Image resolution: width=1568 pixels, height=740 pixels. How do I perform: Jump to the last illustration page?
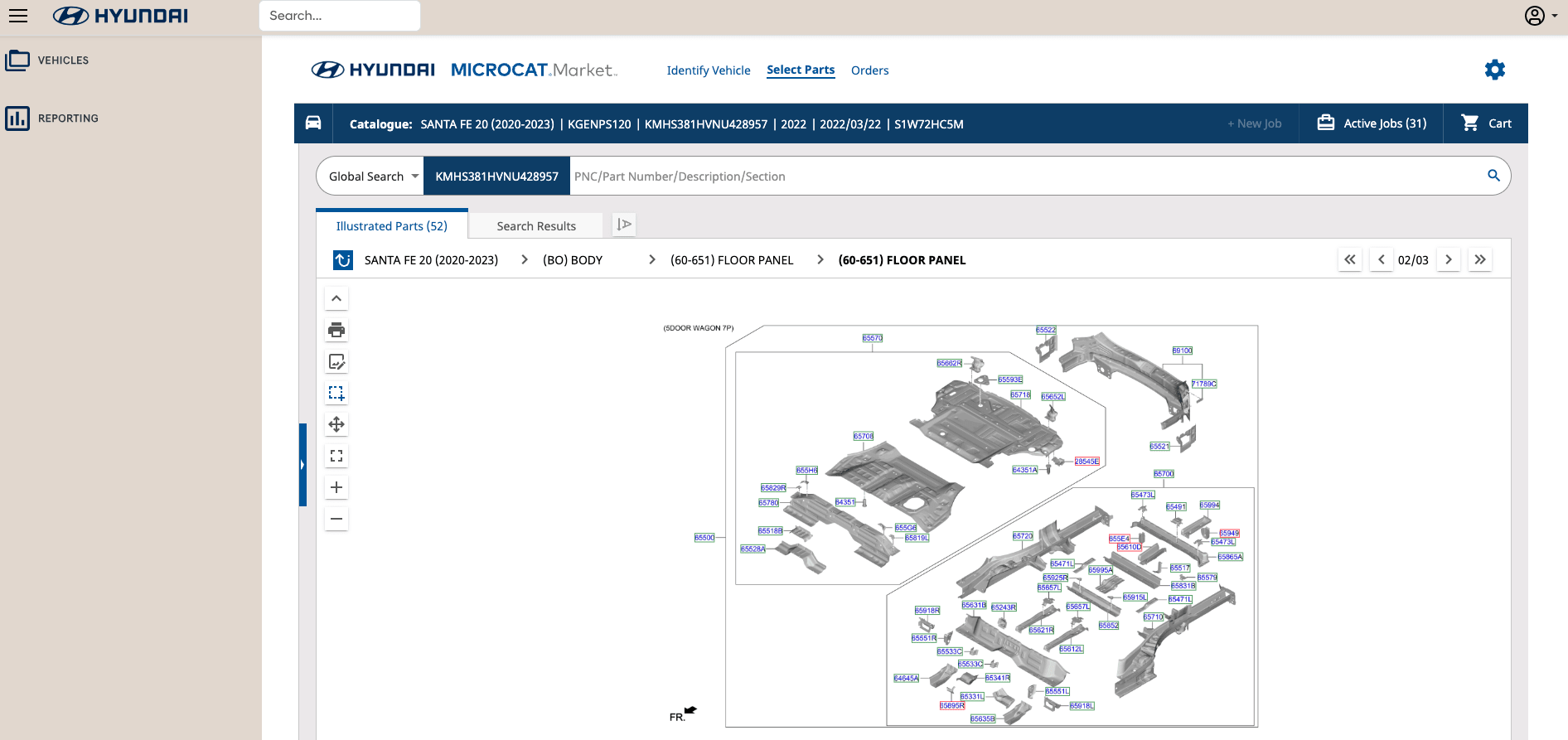[1480, 259]
